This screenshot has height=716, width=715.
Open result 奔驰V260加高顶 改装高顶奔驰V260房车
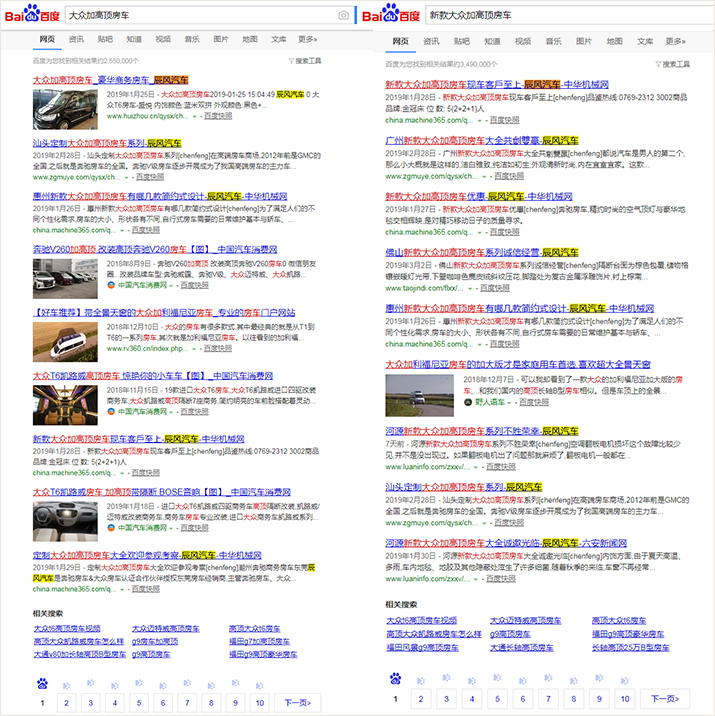coord(155,249)
